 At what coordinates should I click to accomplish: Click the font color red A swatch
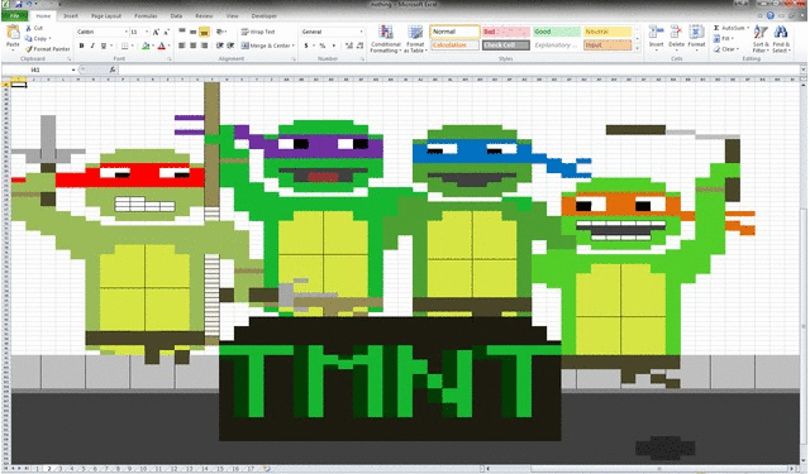[161, 46]
